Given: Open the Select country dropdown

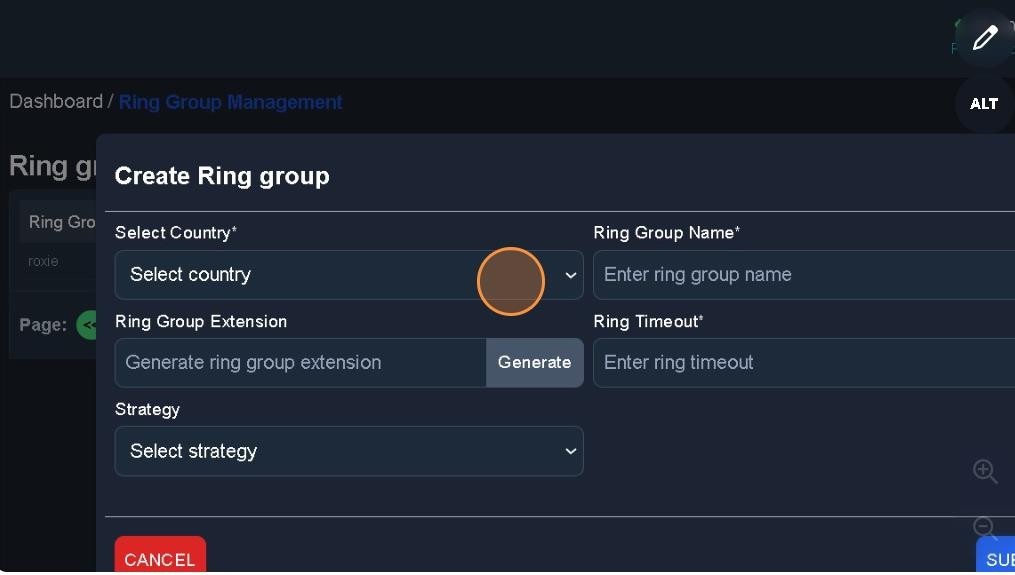Looking at the screenshot, I should [348, 275].
